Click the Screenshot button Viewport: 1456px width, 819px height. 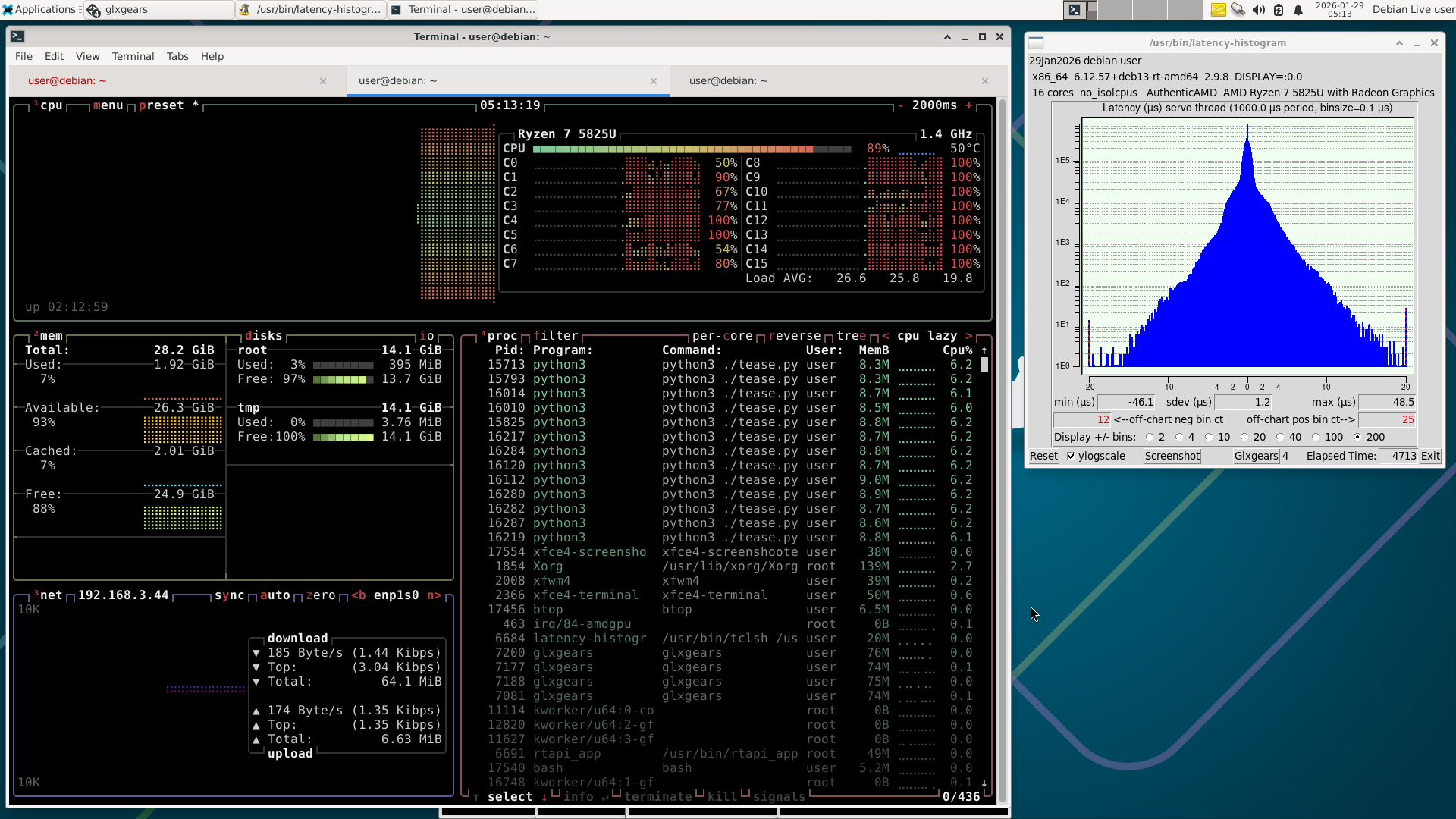point(1172,457)
